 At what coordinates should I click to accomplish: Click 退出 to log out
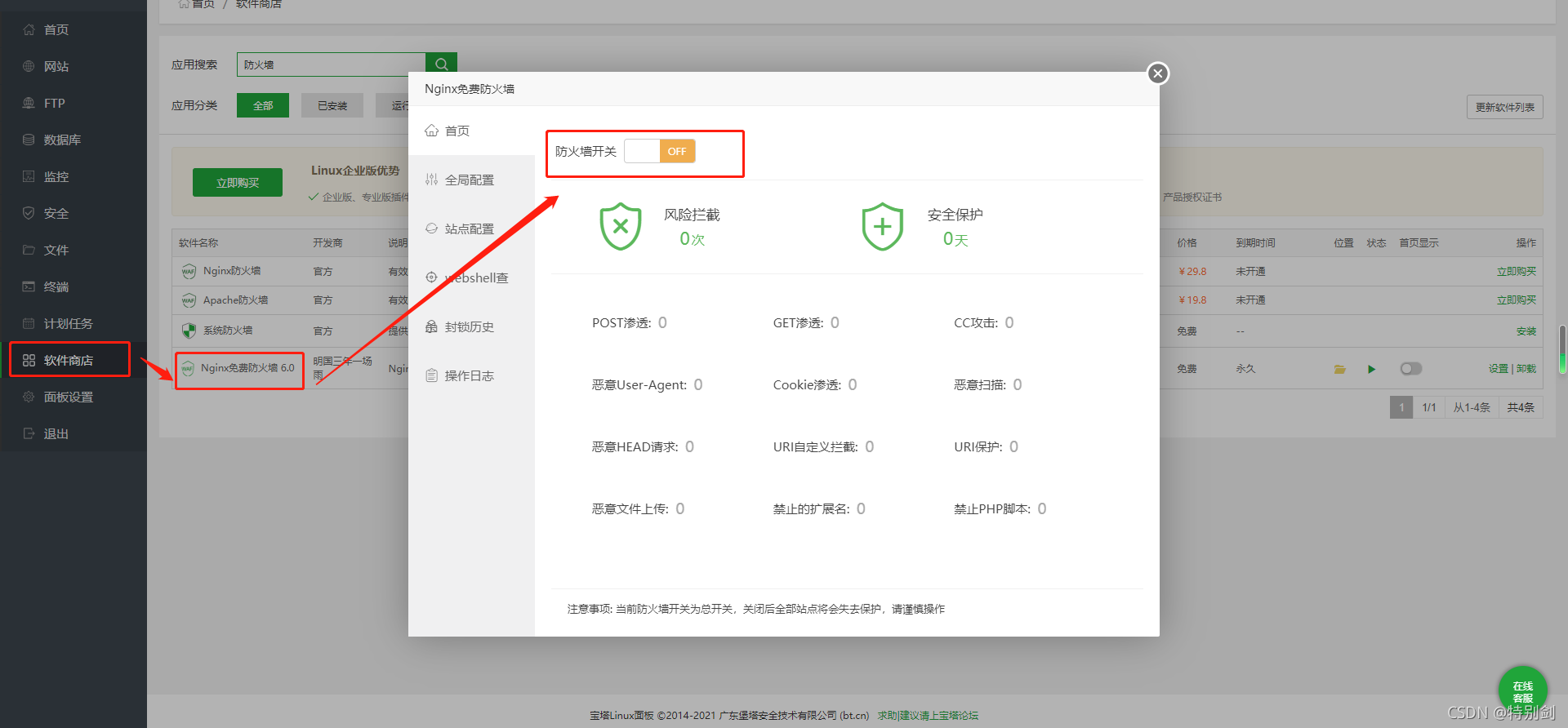[x=73, y=433]
